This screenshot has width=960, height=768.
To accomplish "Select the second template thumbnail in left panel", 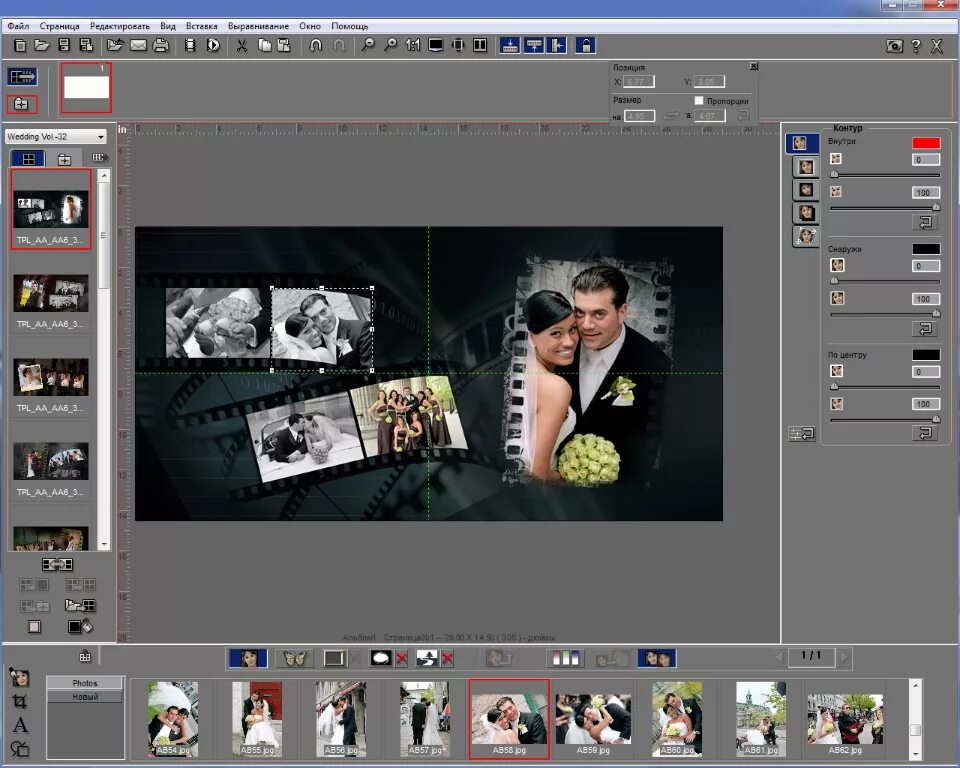I will tap(51, 294).
